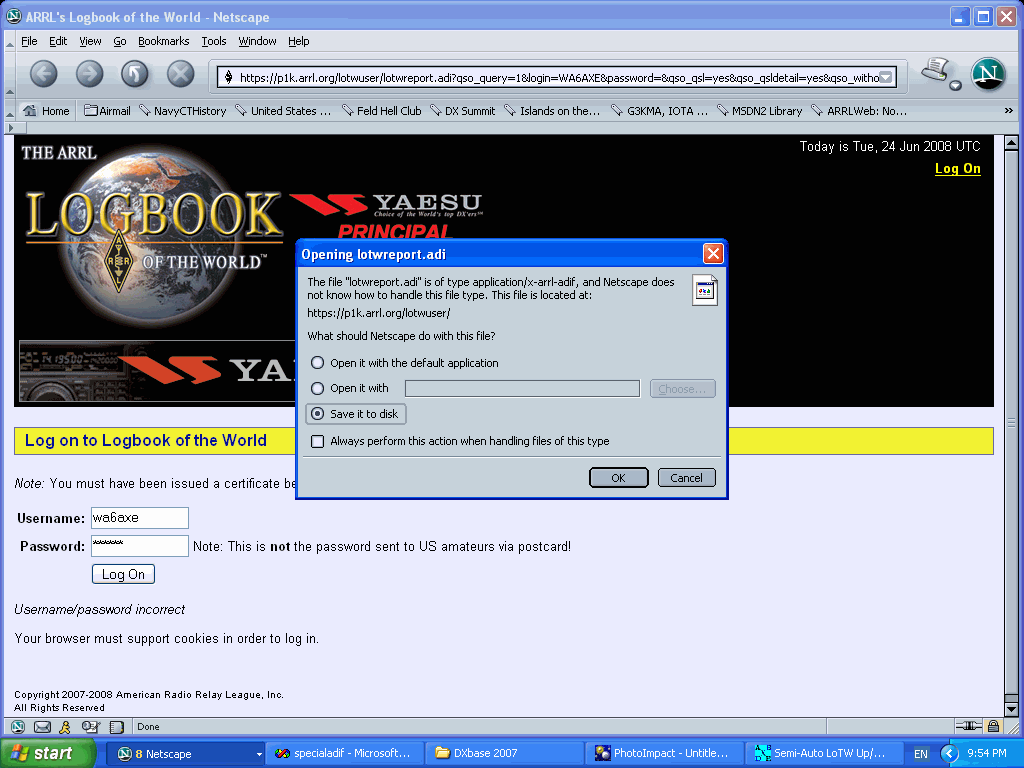Open the print options dropdown arrow

pyautogui.click(x=955, y=86)
